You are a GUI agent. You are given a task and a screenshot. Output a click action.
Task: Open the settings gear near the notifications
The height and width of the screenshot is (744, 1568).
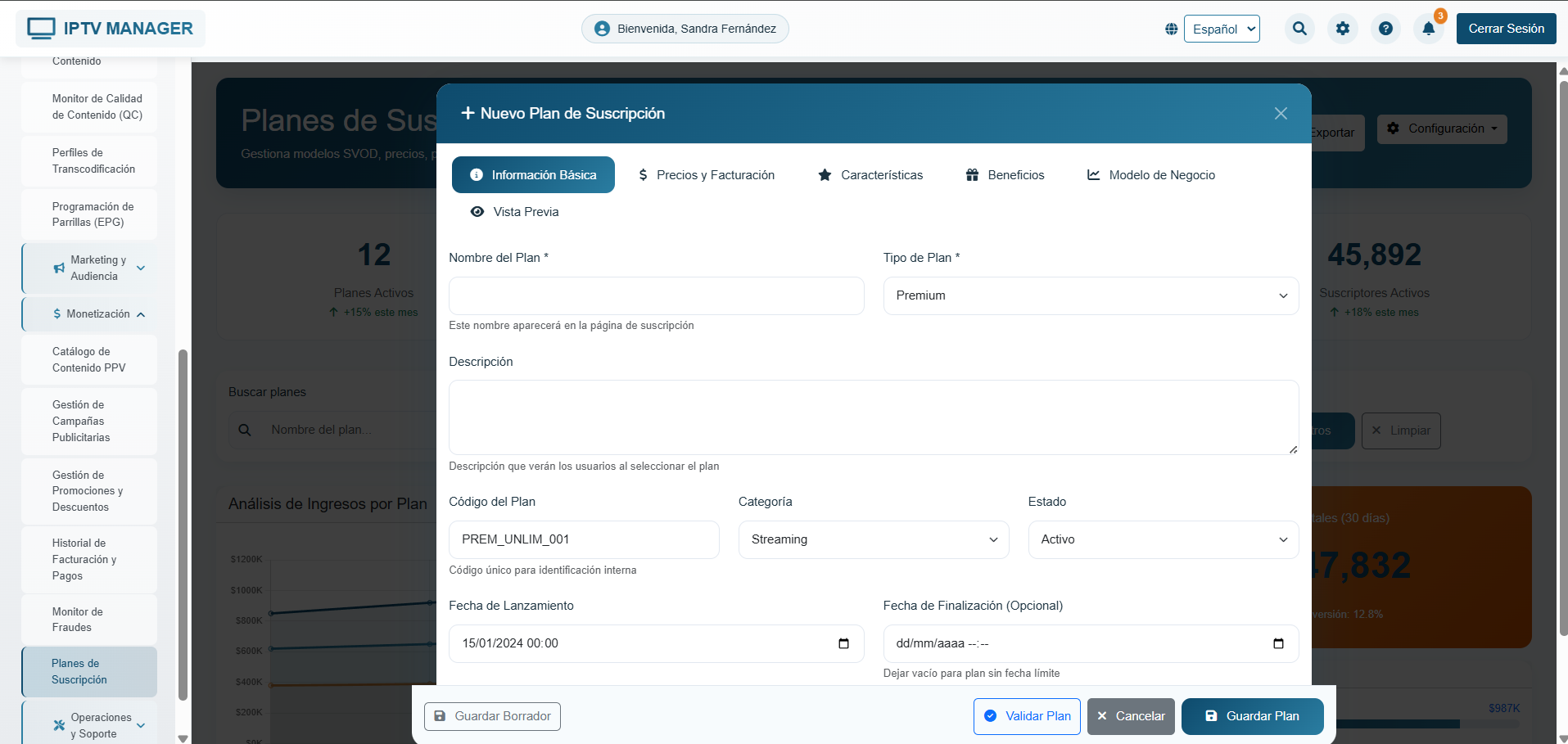[x=1342, y=28]
